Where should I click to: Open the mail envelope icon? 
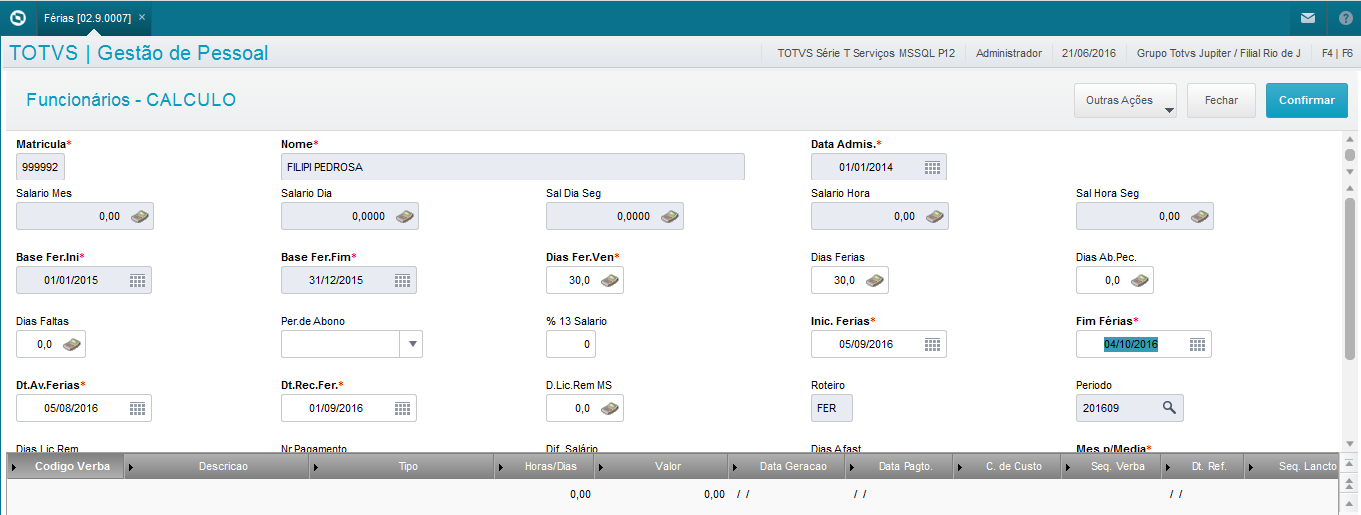[1307, 18]
